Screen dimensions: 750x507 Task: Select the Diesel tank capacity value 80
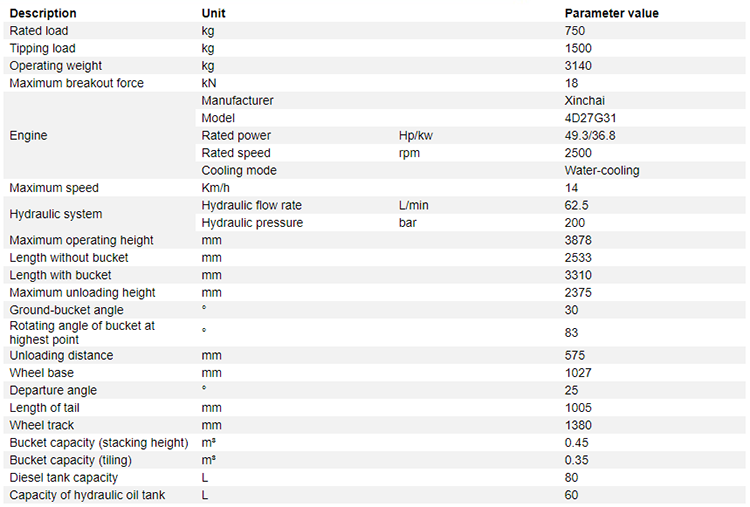point(571,477)
